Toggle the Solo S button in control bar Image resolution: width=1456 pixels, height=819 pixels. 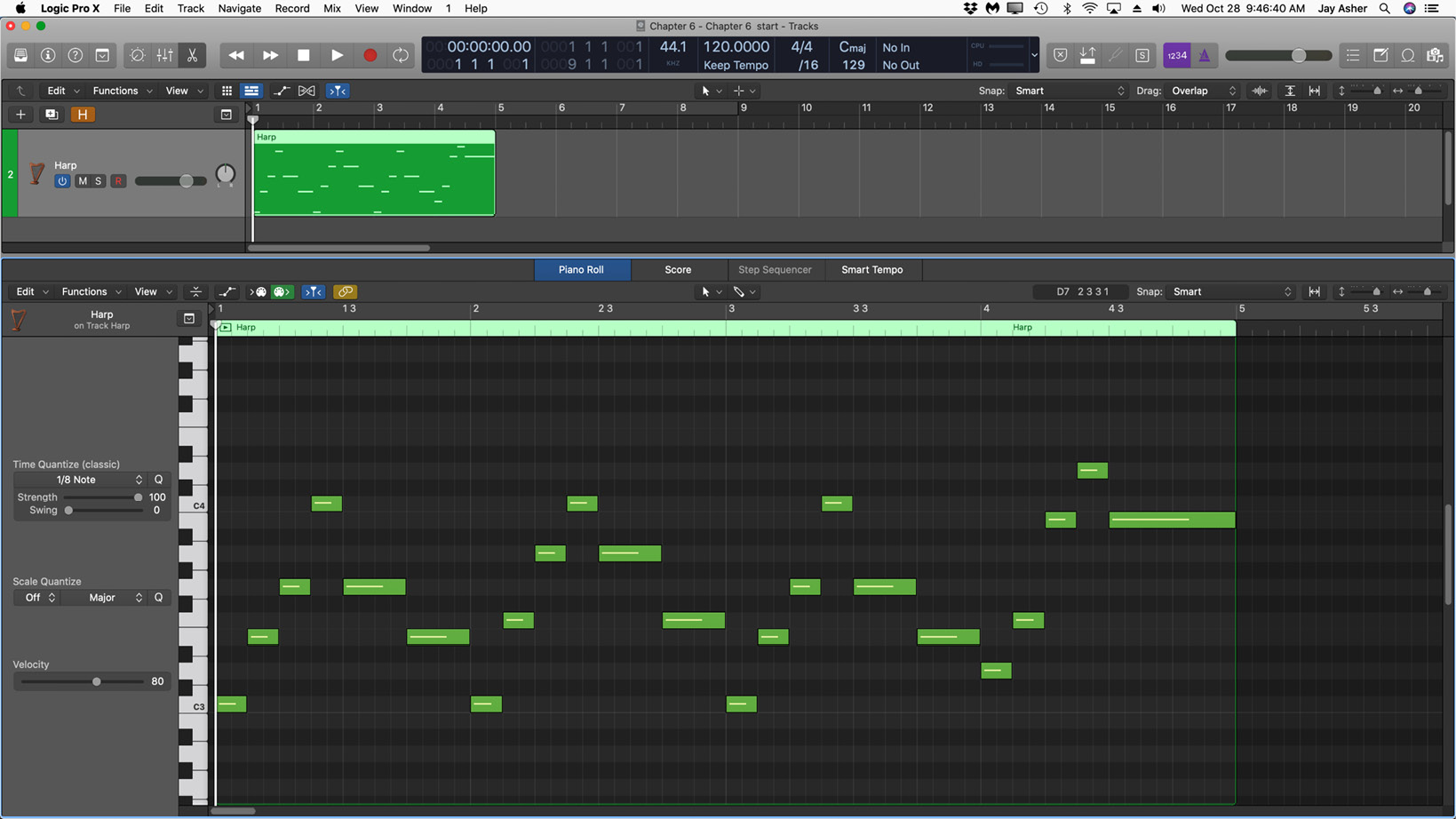click(x=1142, y=55)
